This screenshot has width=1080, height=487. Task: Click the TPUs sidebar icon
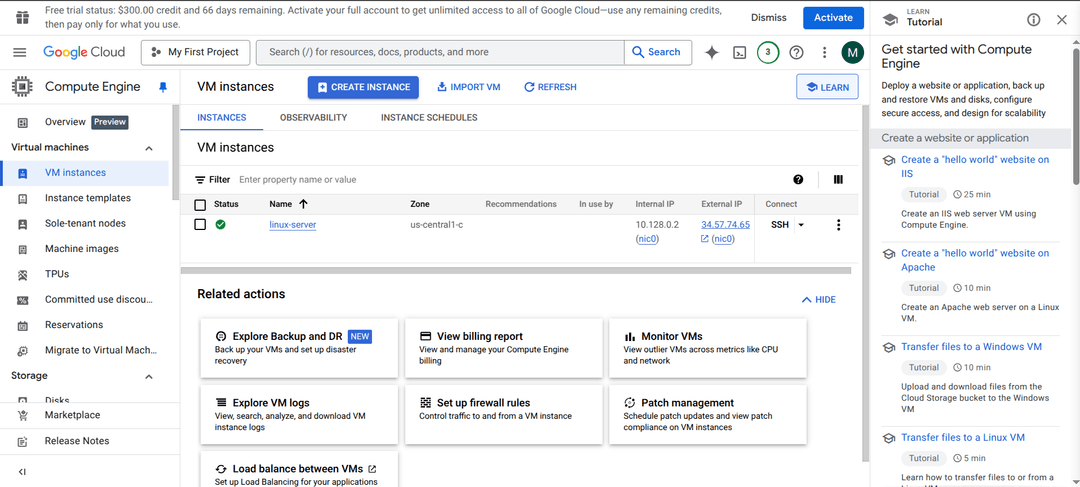(23, 275)
